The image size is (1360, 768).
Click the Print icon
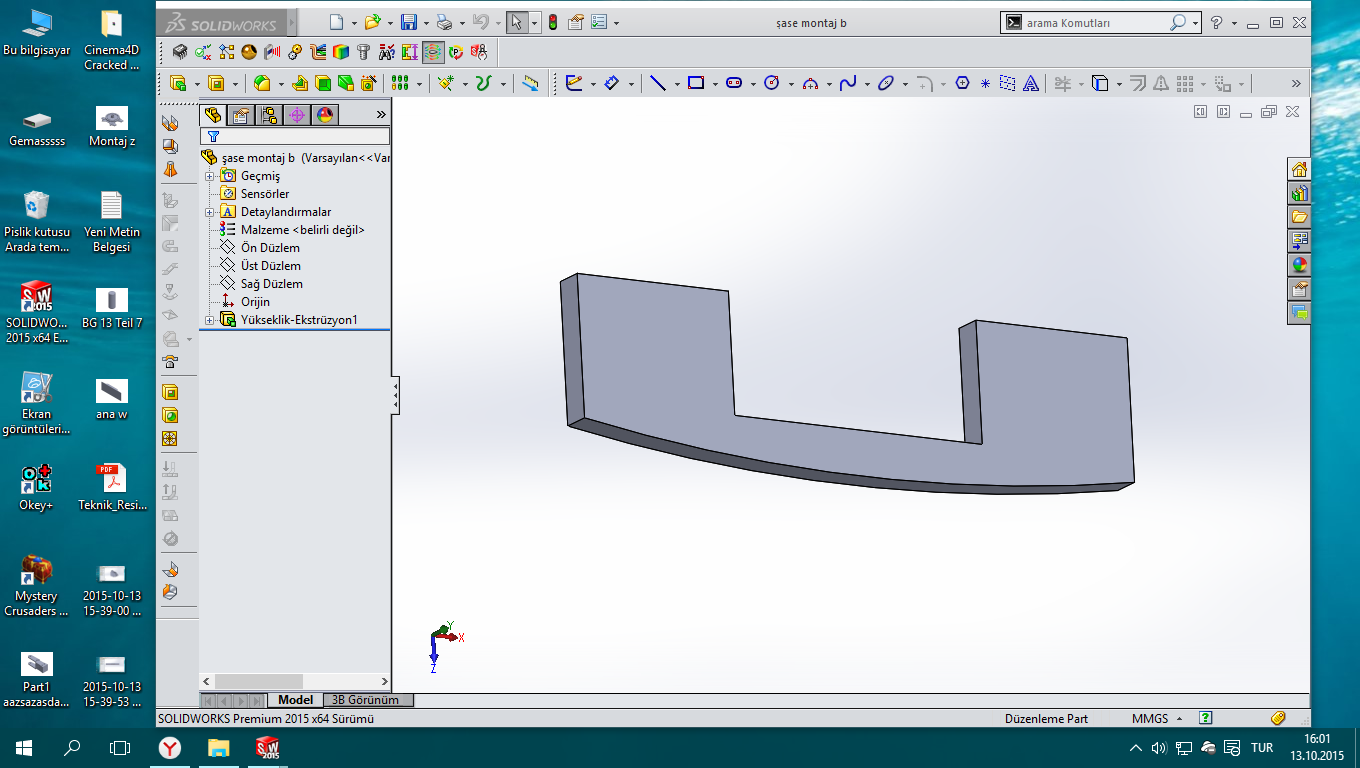(444, 22)
